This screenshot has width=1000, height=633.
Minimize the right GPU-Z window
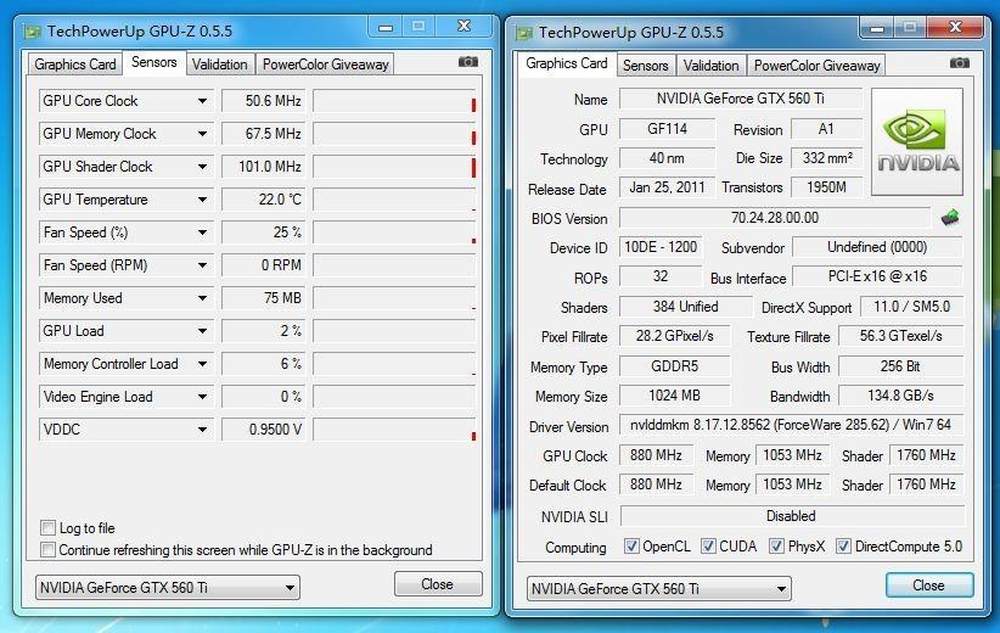tap(877, 28)
